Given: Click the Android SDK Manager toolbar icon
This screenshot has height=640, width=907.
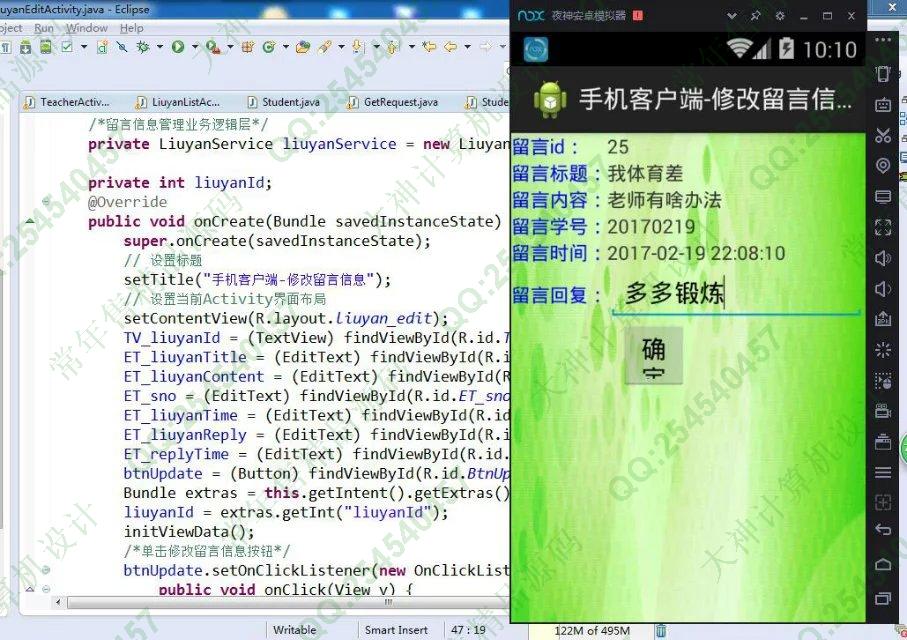Looking at the screenshot, I should point(25,47).
